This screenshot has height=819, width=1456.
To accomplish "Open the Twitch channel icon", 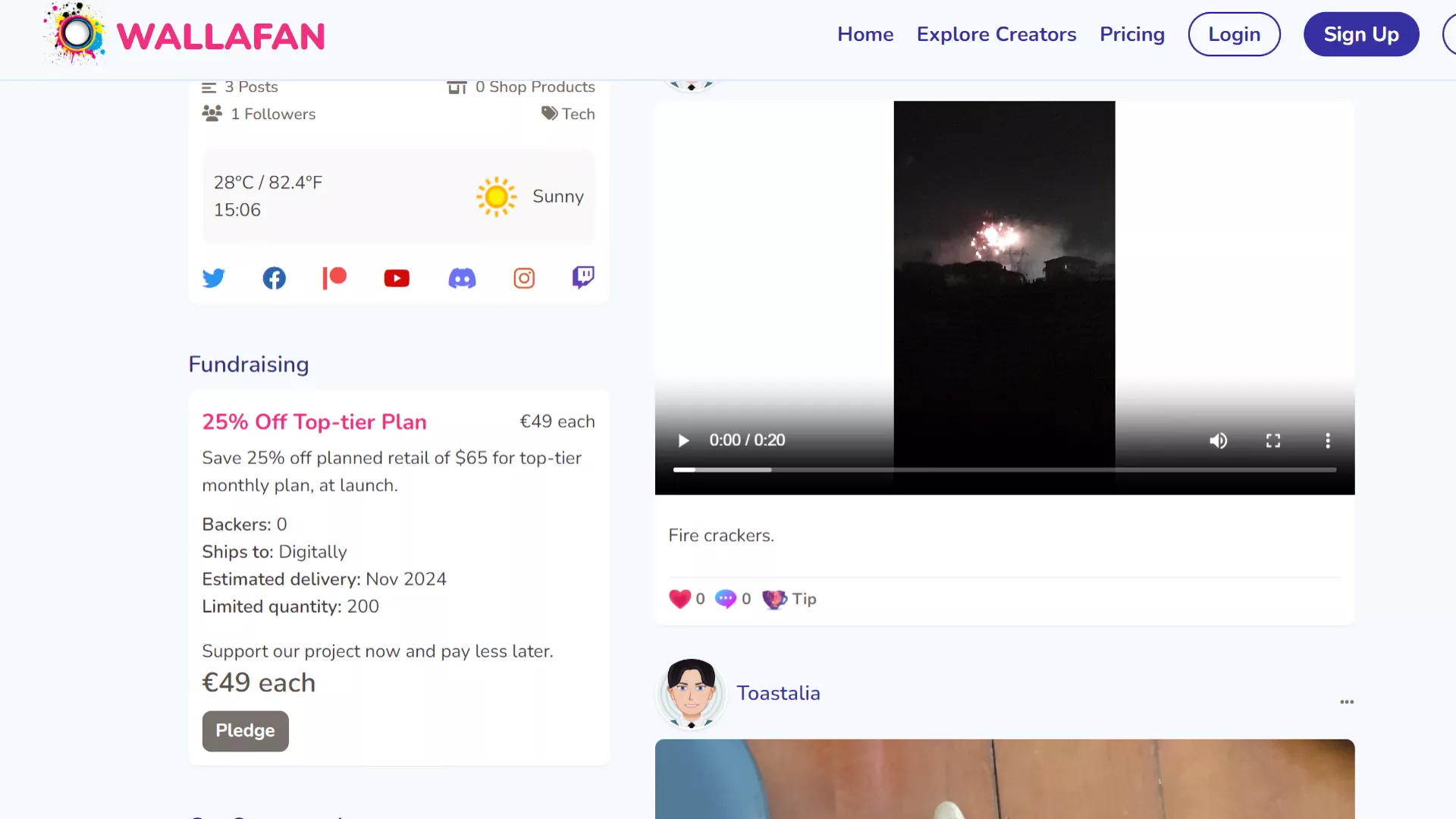I will tap(583, 278).
